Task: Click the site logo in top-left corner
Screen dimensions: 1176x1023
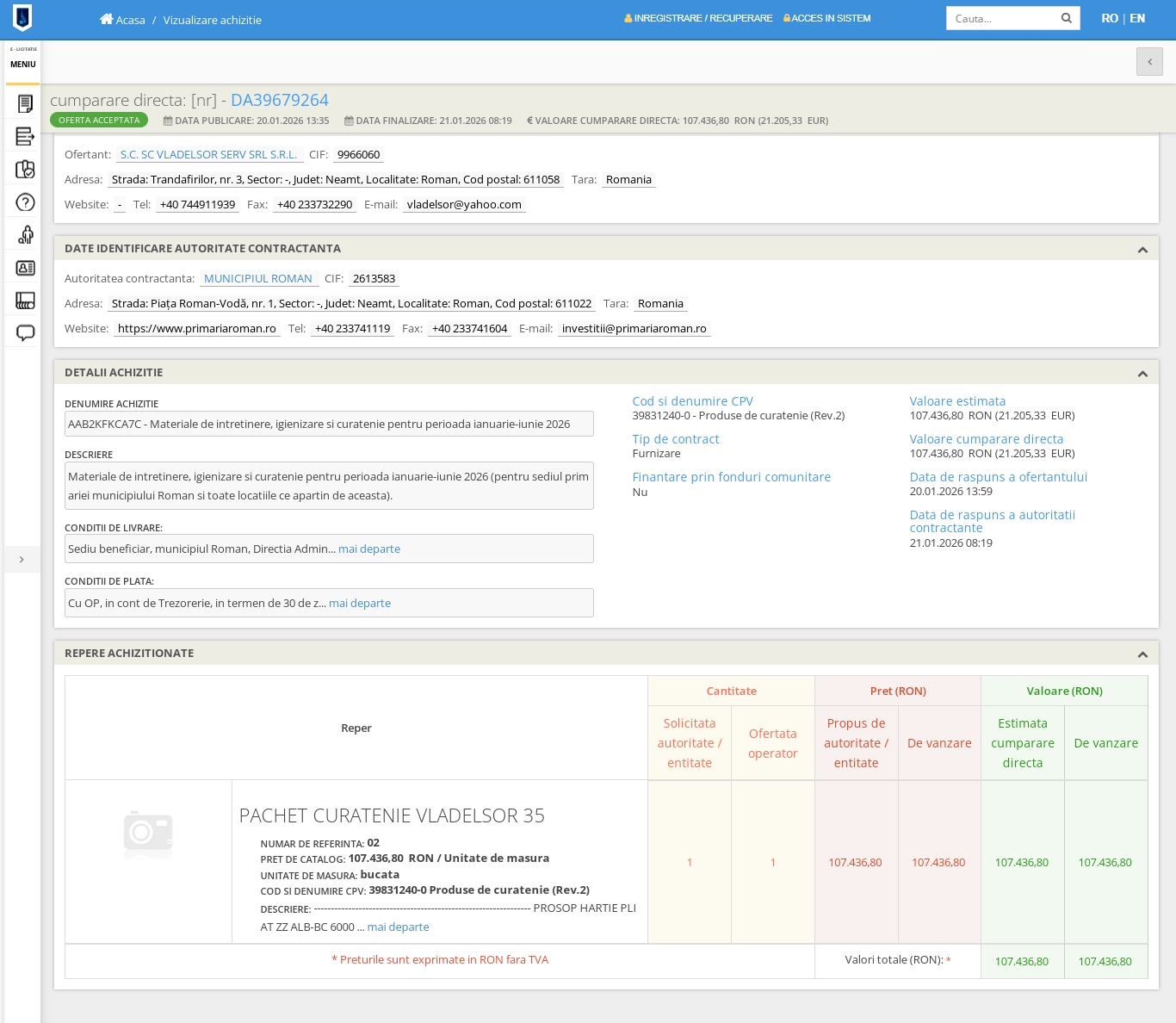Action: pyautogui.click(x=22, y=18)
